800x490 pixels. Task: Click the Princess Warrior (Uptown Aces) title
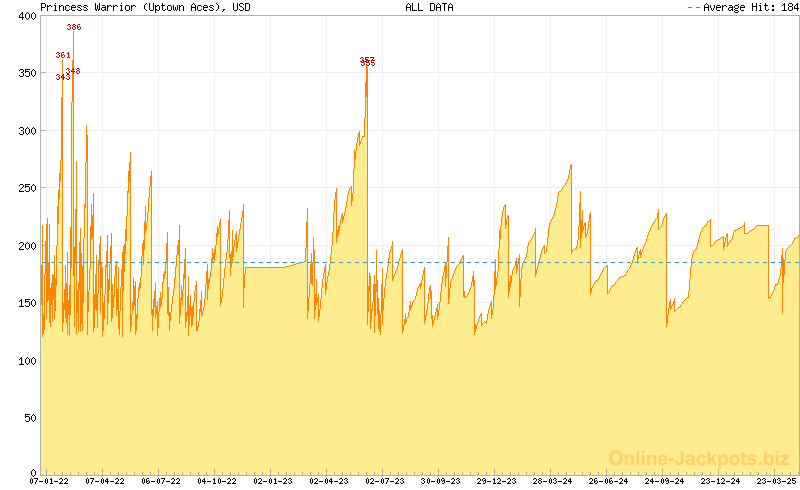(x=146, y=7)
